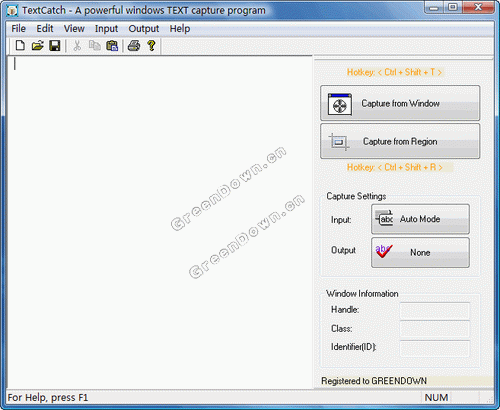Click the Capture from Window button
Viewport: 500px width, 410px height.
pyautogui.click(x=400, y=103)
